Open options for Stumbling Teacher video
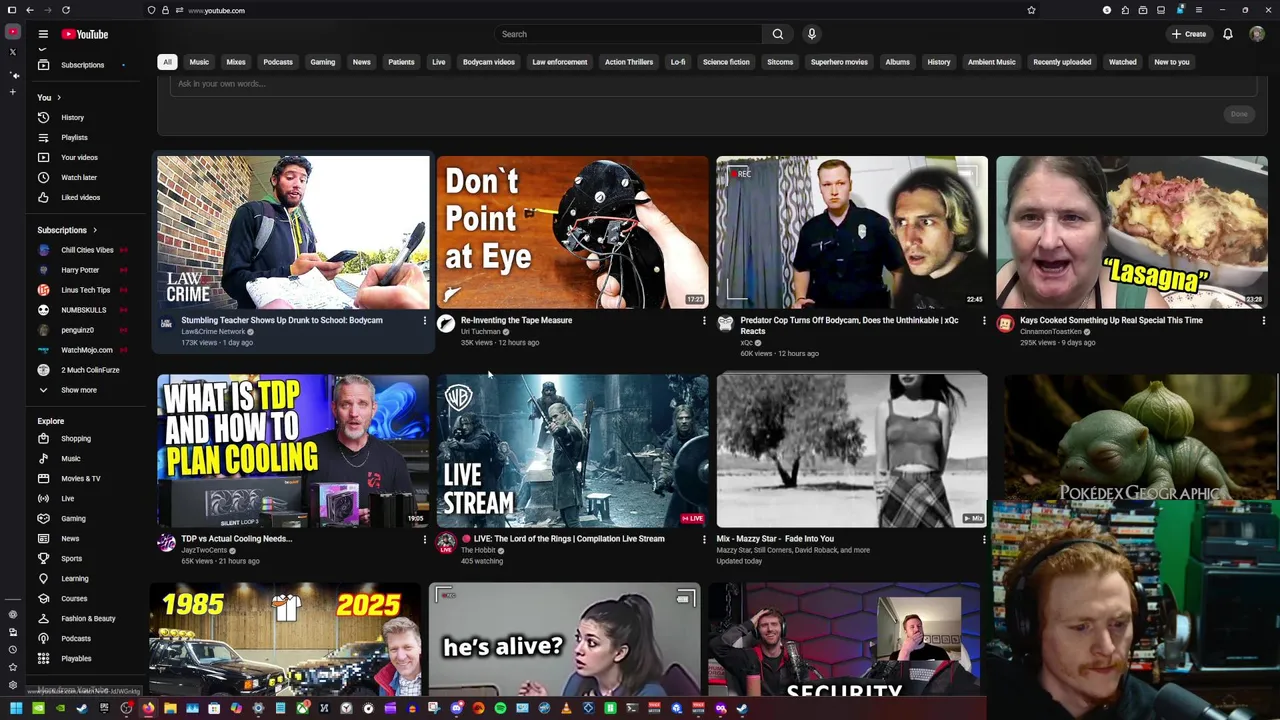This screenshot has height=720, width=1280. pyautogui.click(x=424, y=321)
